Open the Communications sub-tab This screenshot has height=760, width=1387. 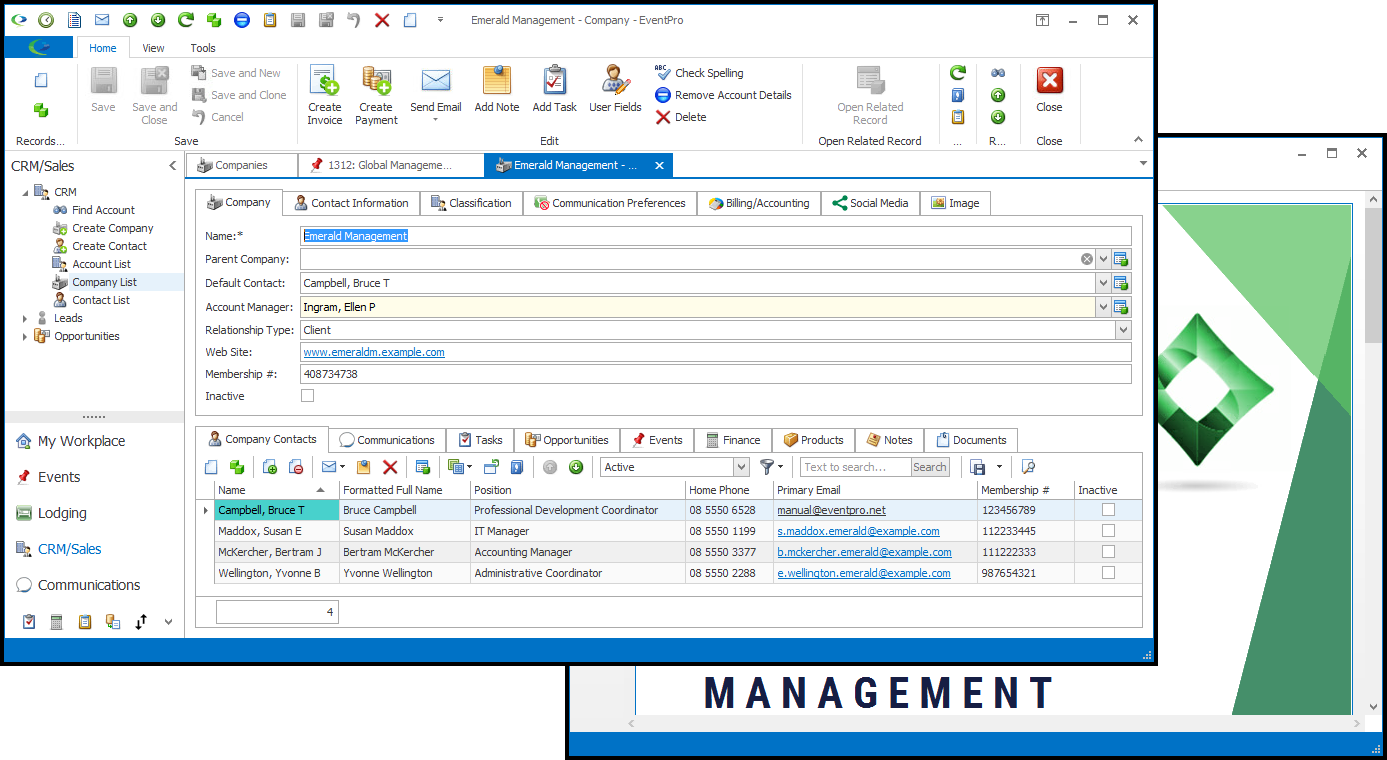[x=387, y=440]
